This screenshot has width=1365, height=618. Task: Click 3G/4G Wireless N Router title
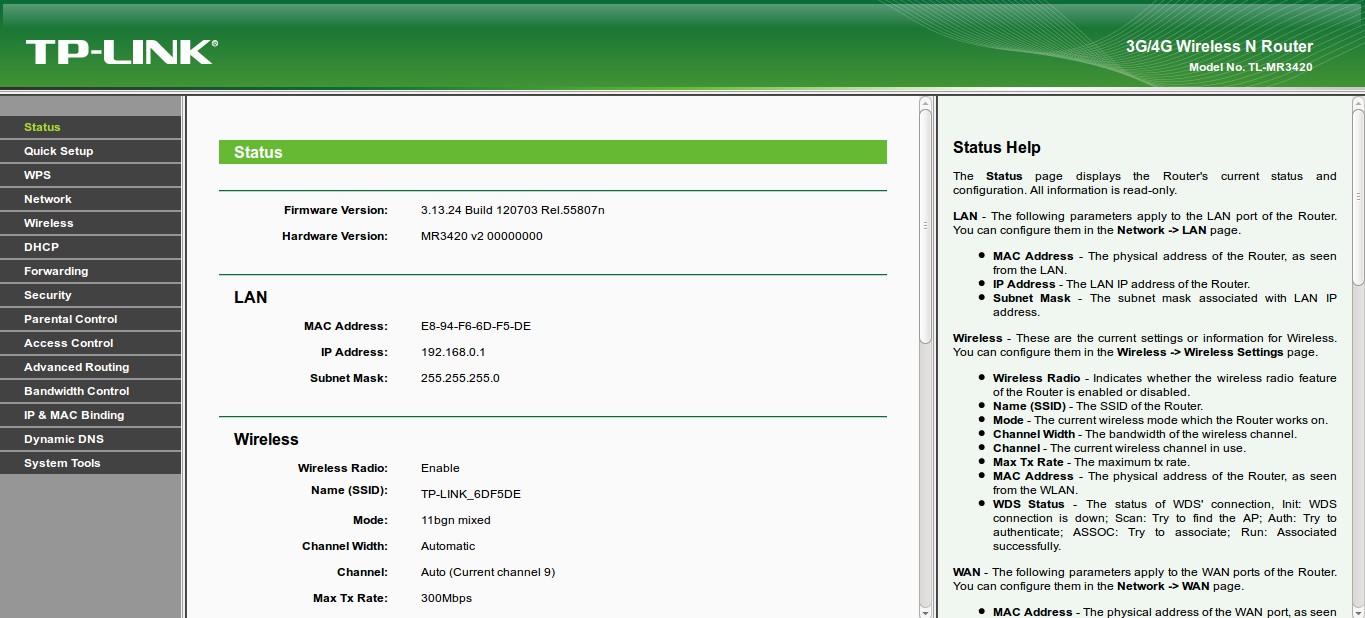point(1219,46)
